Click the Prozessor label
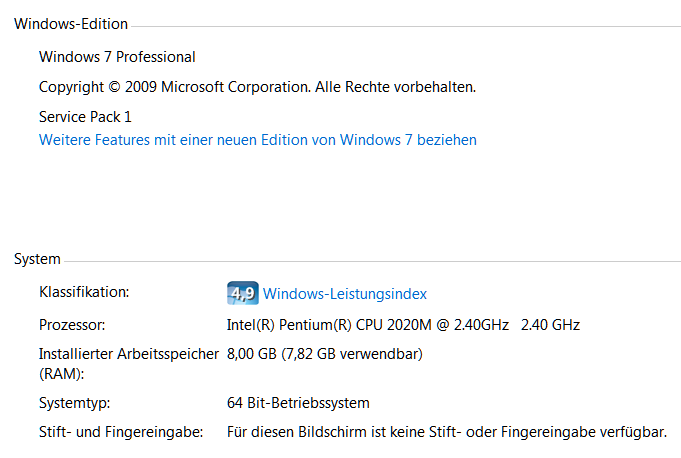Viewport: 681px width, 458px height. click(x=72, y=324)
